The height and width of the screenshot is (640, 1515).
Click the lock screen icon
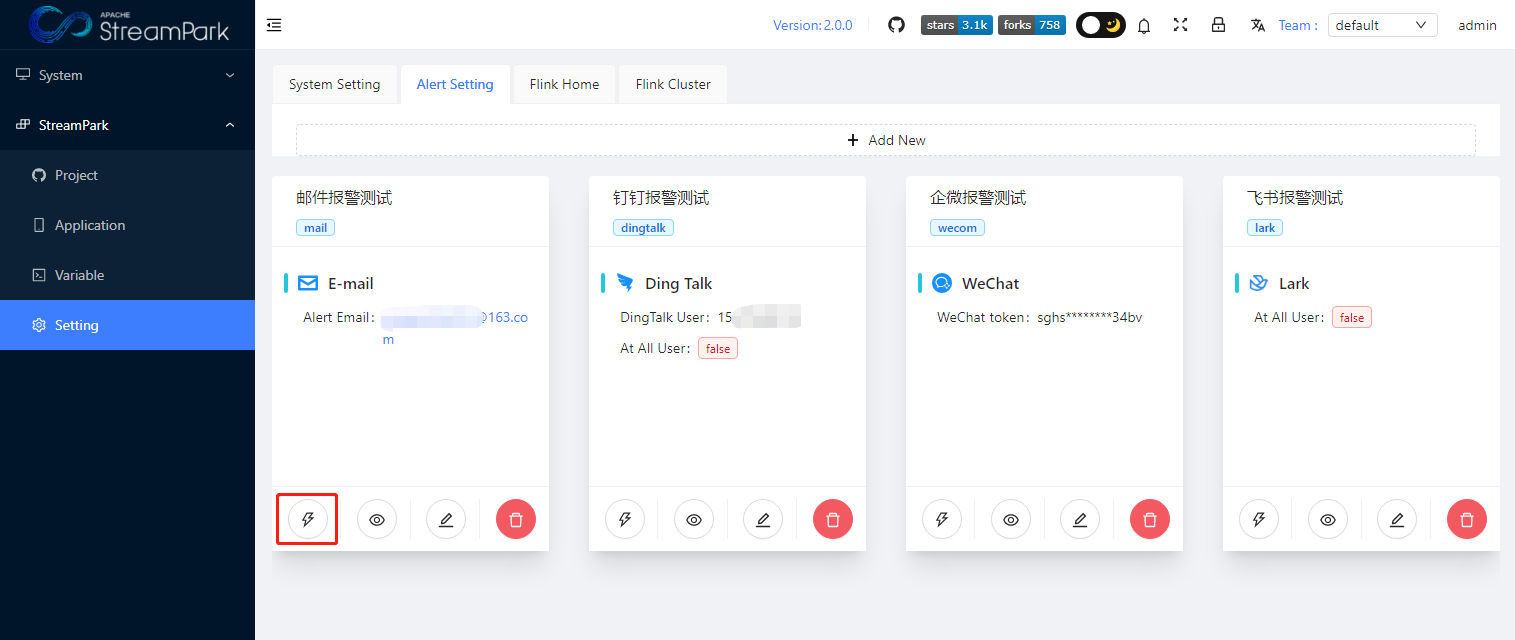(x=1218, y=25)
